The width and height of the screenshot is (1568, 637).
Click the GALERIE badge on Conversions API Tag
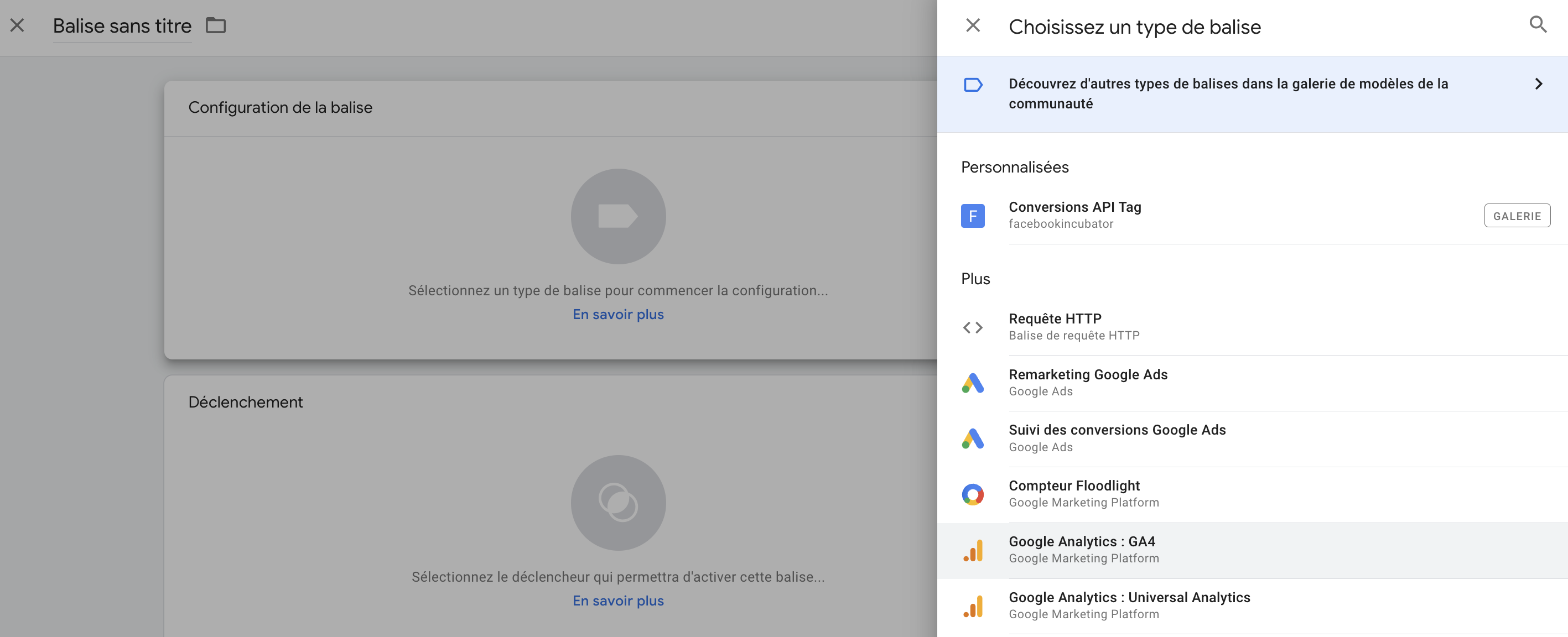tap(1517, 216)
